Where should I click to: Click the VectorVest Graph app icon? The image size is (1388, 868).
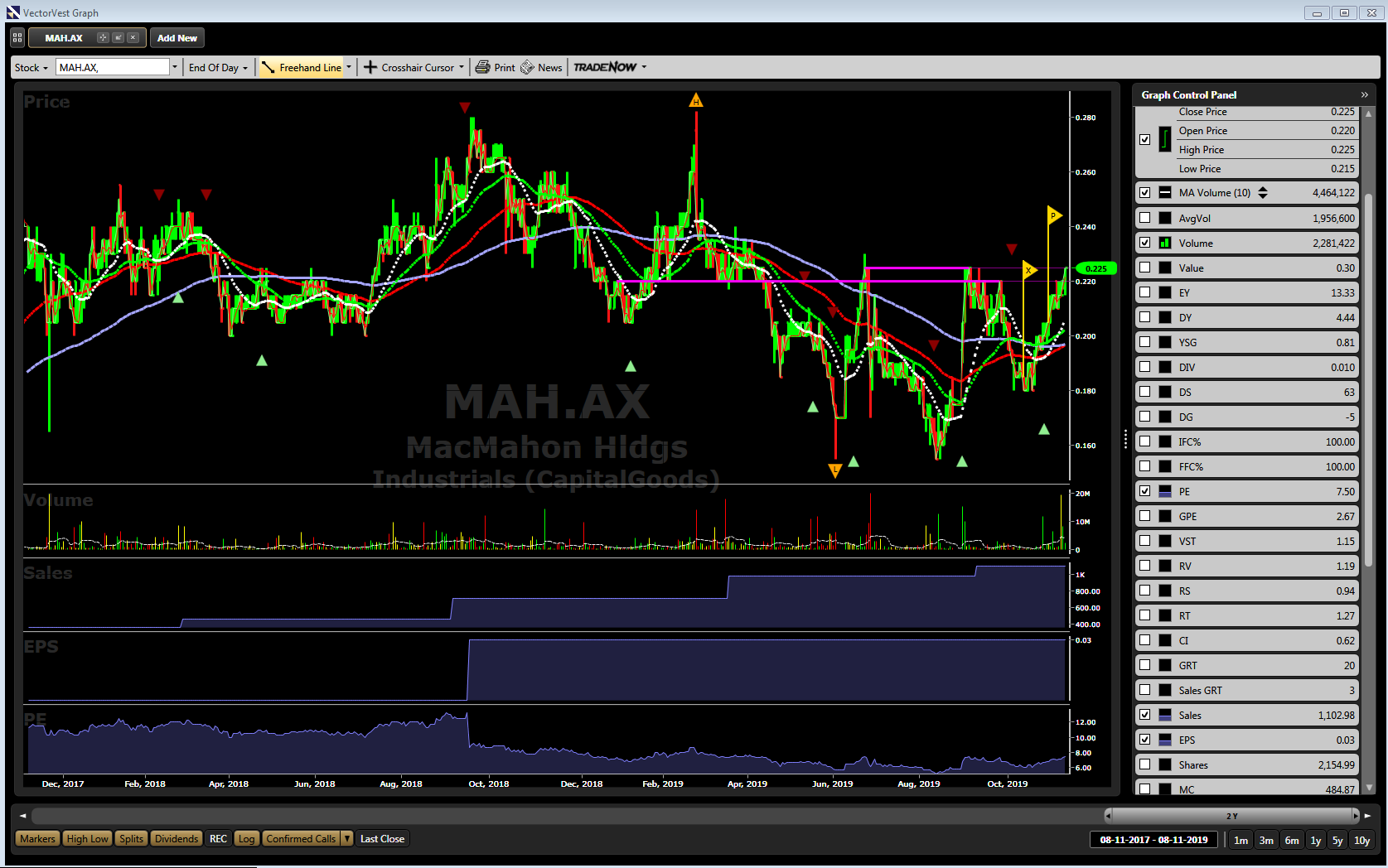pos(12,12)
